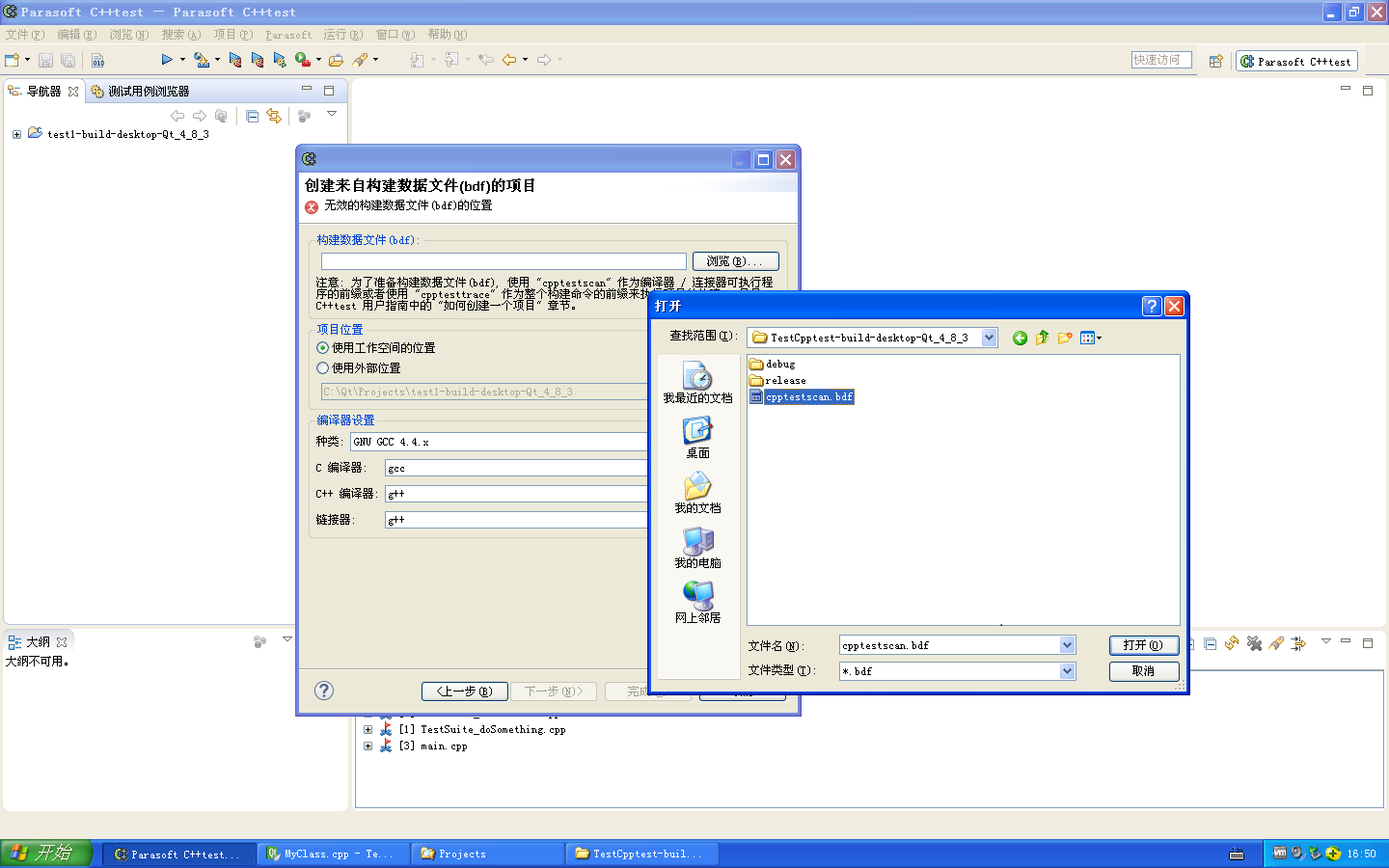Screen dimensions: 1389x868
Task: Click the Open Perspective icon near quick access
Action: (x=1215, y=61)
